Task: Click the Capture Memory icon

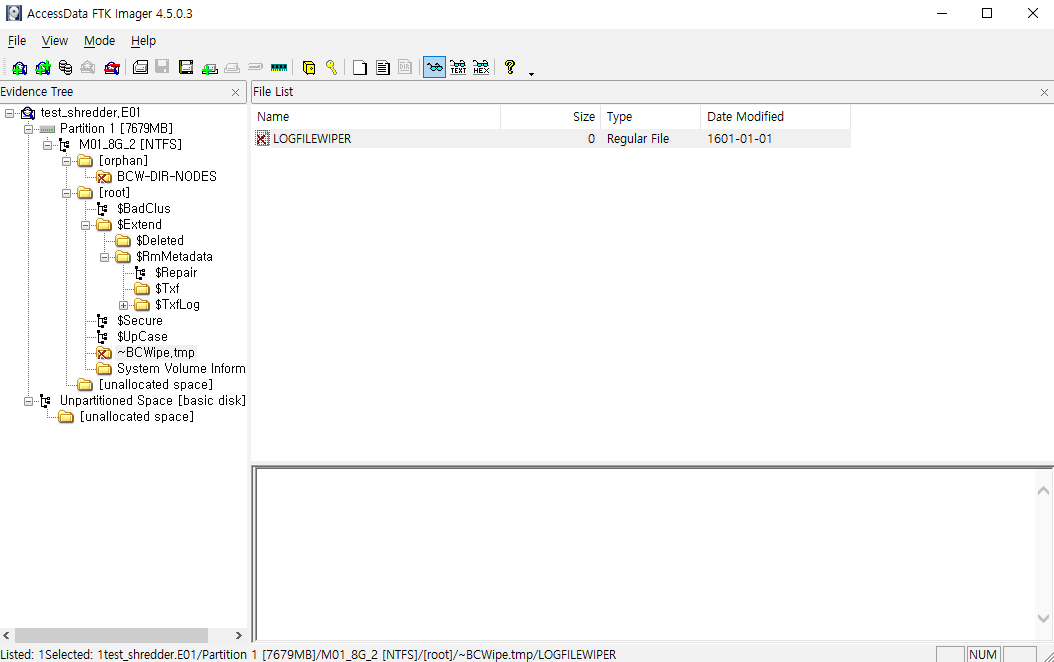Action: click(x=278, y=67)
